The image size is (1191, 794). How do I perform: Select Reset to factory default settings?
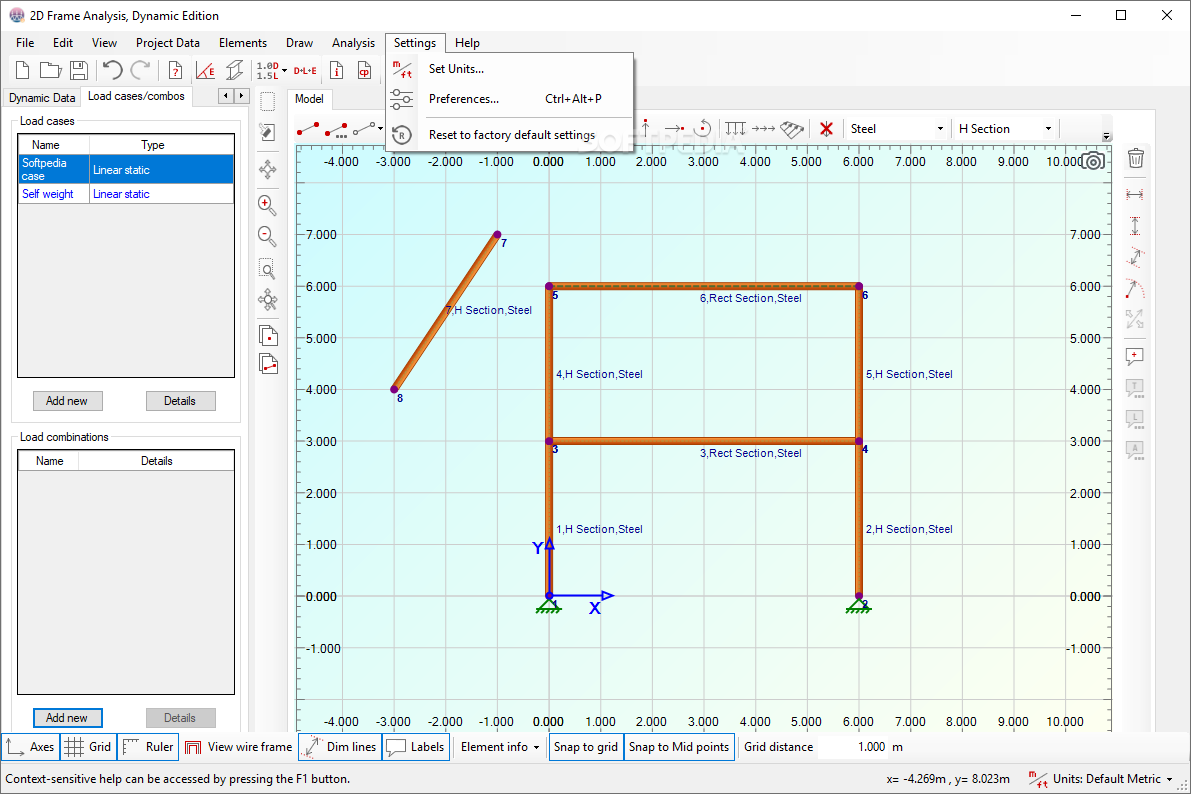[x=512, y=134]
